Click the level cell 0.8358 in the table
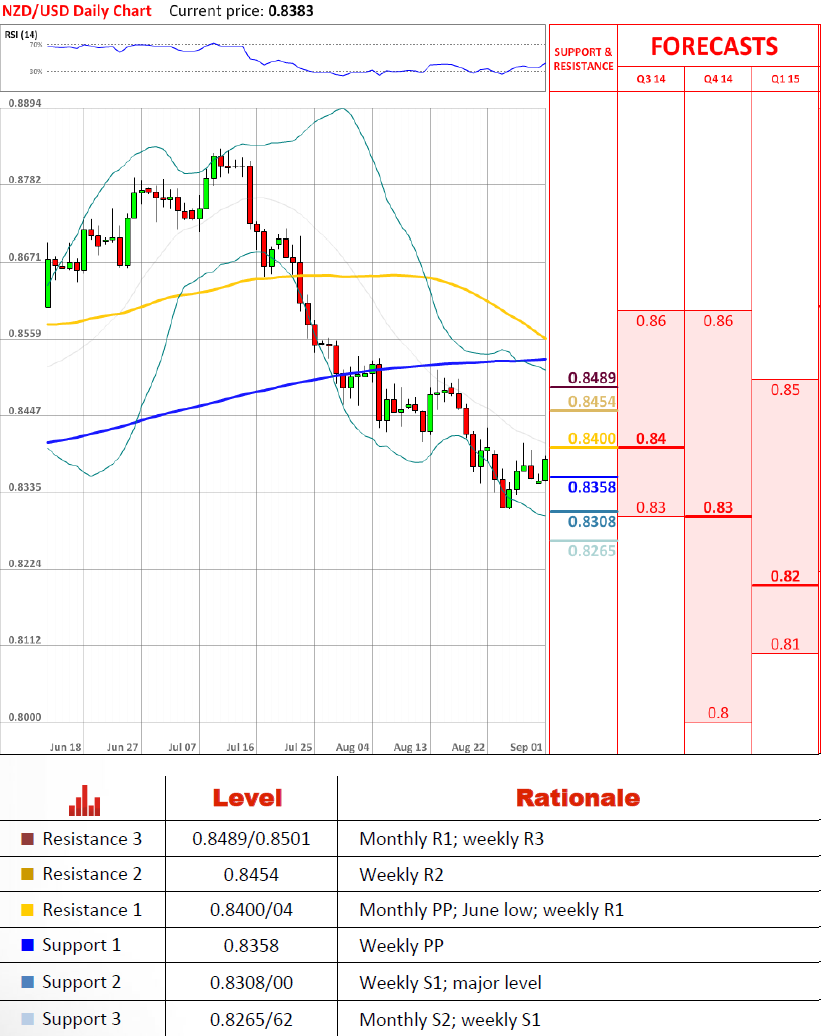This screenshot has width=822, height=1036. (251, 946)
